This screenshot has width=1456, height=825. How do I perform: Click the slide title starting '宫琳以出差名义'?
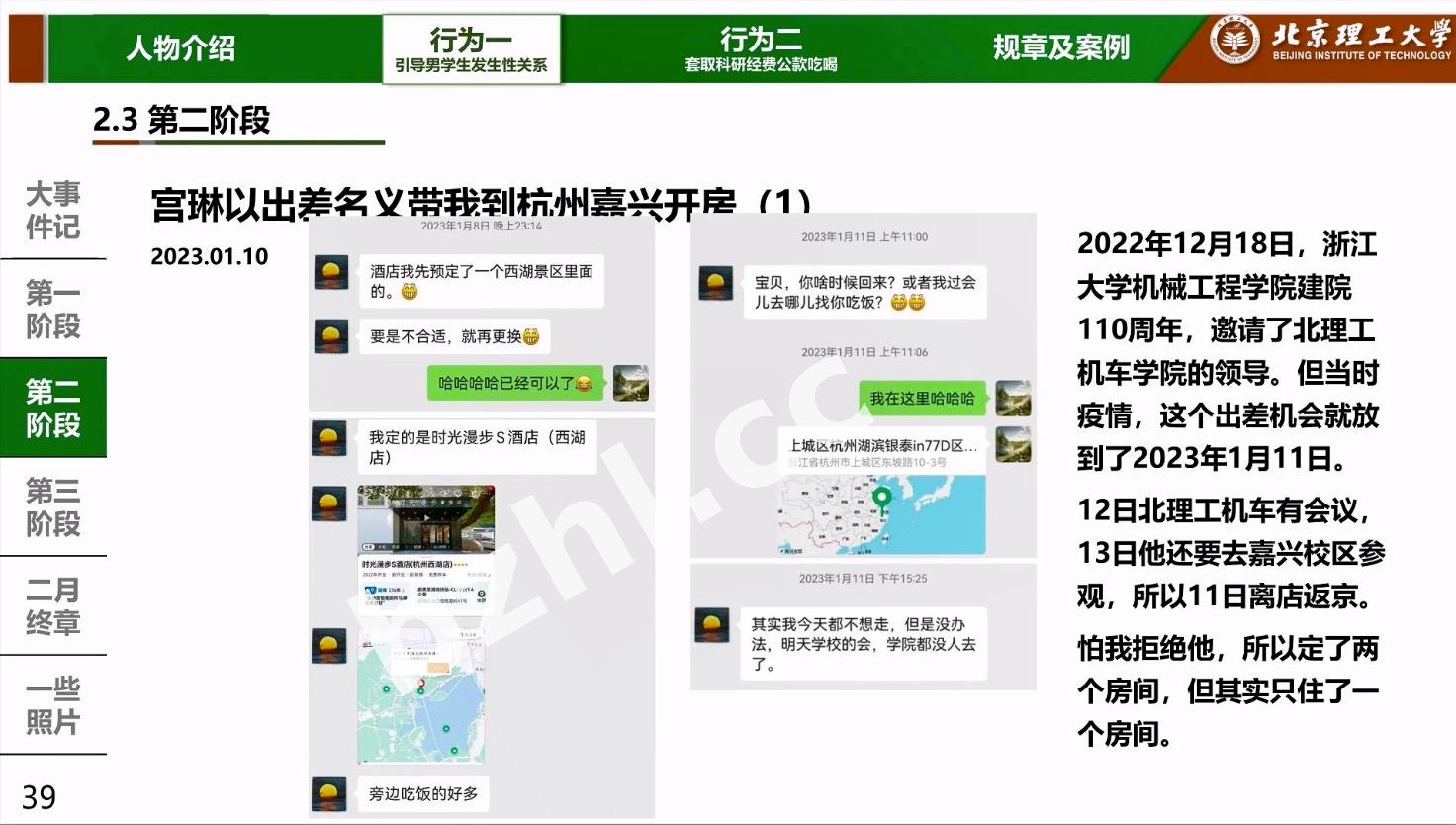pyautogui.click(x=482, y=203)
